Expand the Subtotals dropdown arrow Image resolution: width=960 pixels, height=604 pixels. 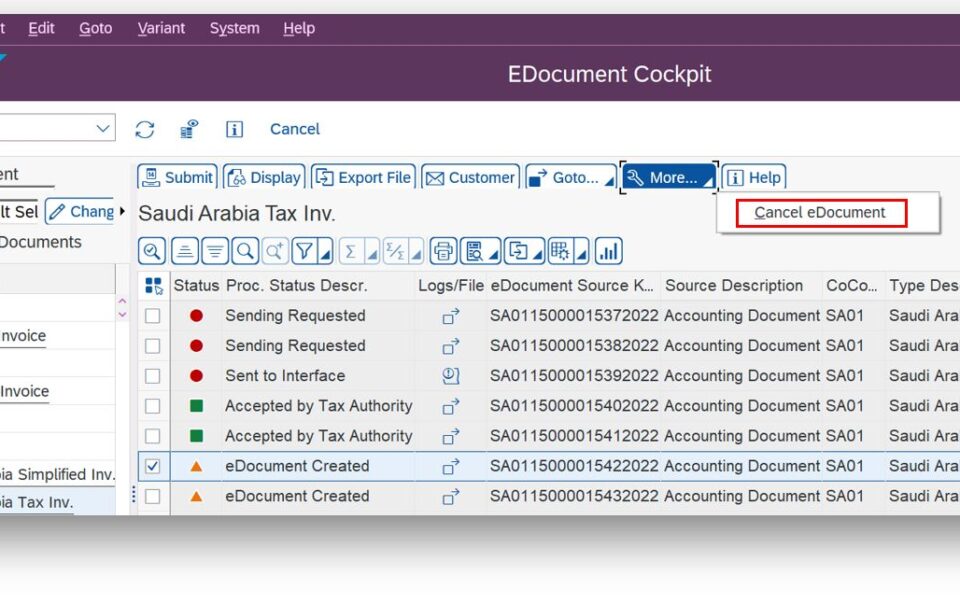pos(416,253)
